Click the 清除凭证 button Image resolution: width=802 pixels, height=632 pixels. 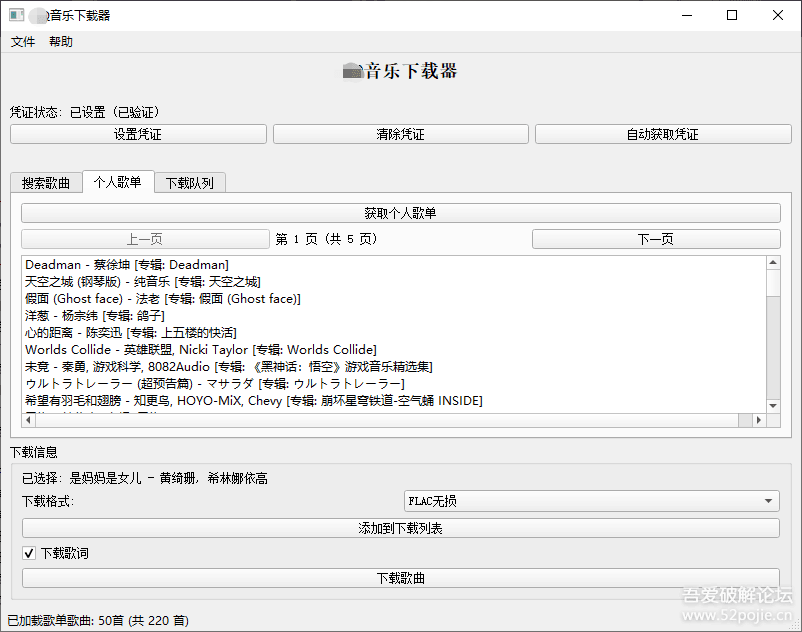coord(401,133)
